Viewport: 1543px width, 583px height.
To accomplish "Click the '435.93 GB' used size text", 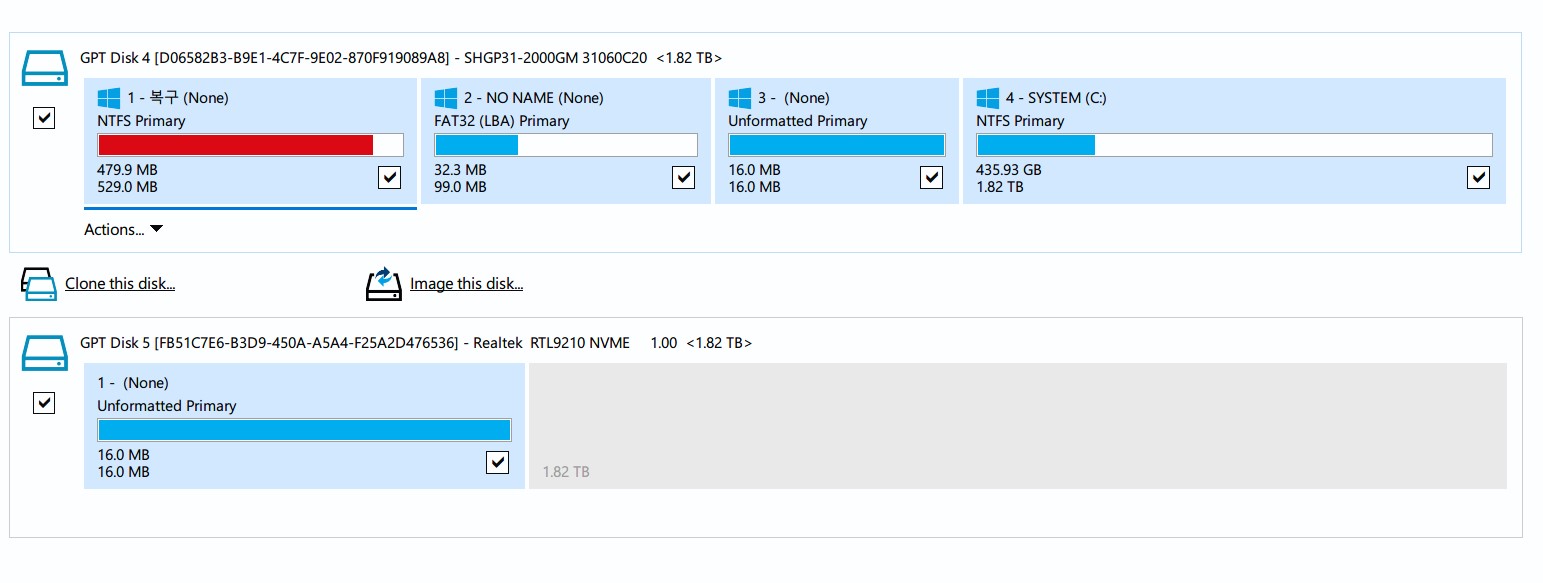I will [1009, 170].
